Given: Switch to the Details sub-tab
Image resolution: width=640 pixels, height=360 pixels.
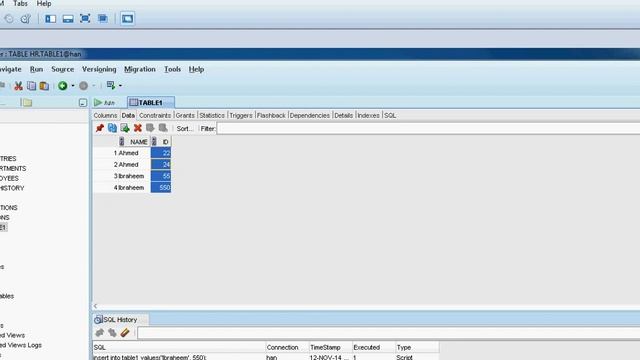Looking at the screenshot, I should [x=343, y=116].
